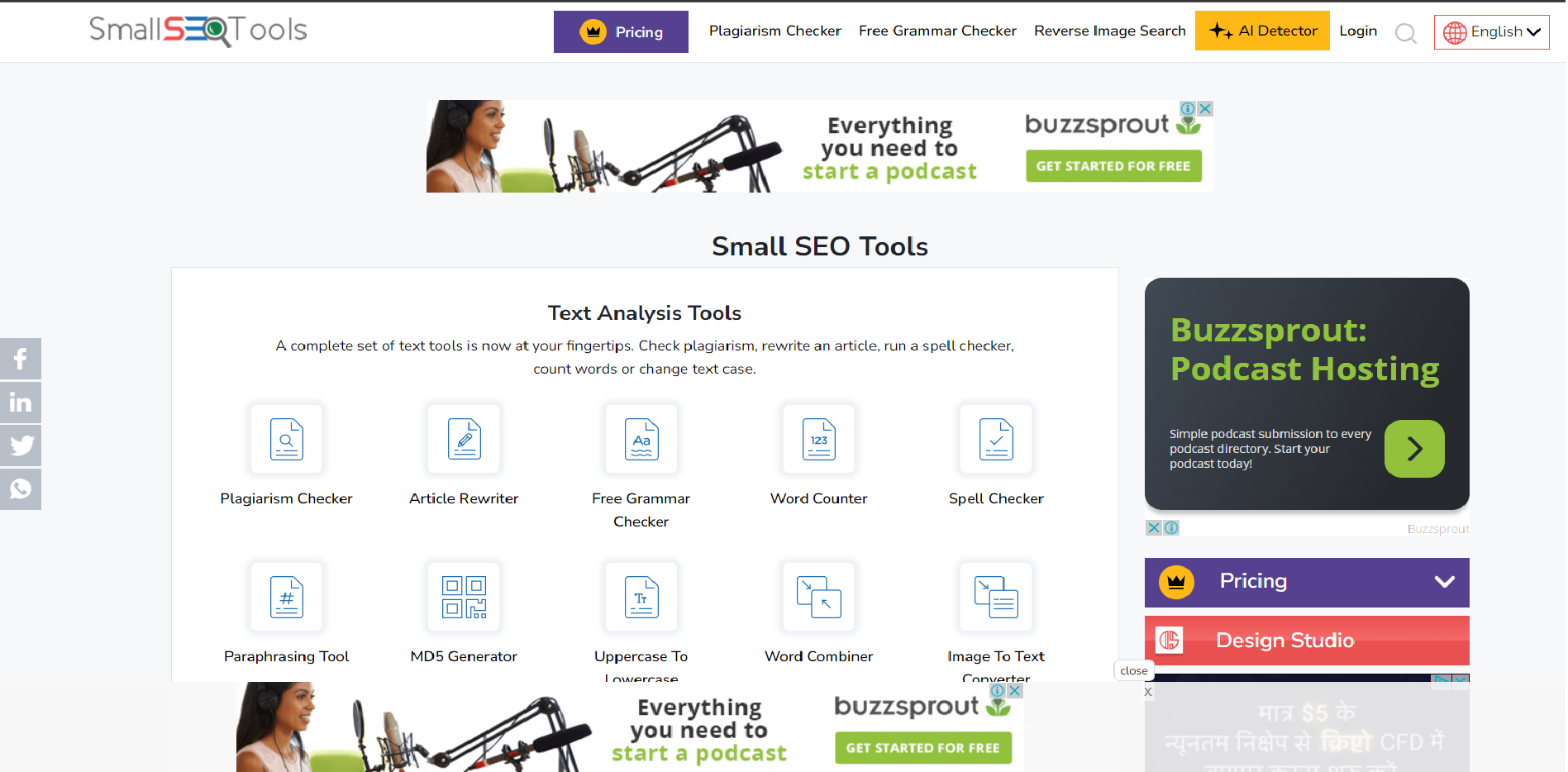Share page on LinkedIn
1568x772 pixels.
(21, 403)
